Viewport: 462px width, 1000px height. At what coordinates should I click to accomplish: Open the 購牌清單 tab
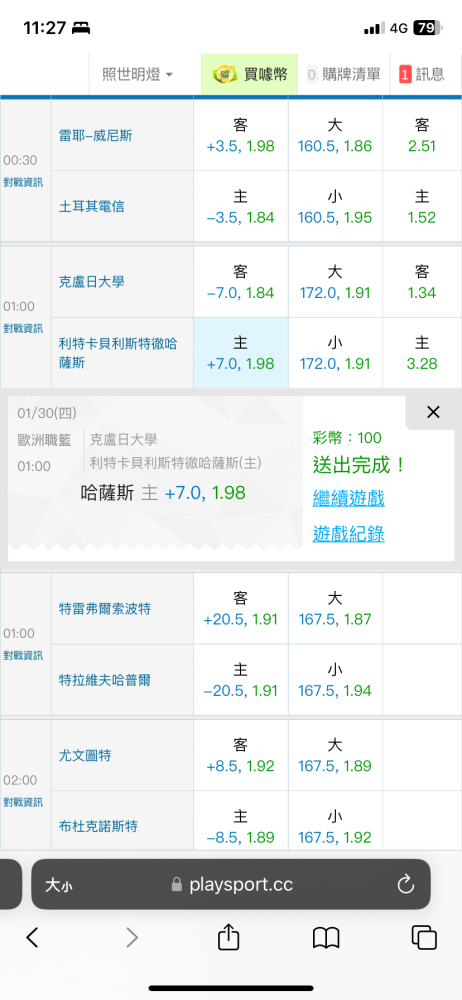pyautogui.click(x=343, y=75)
